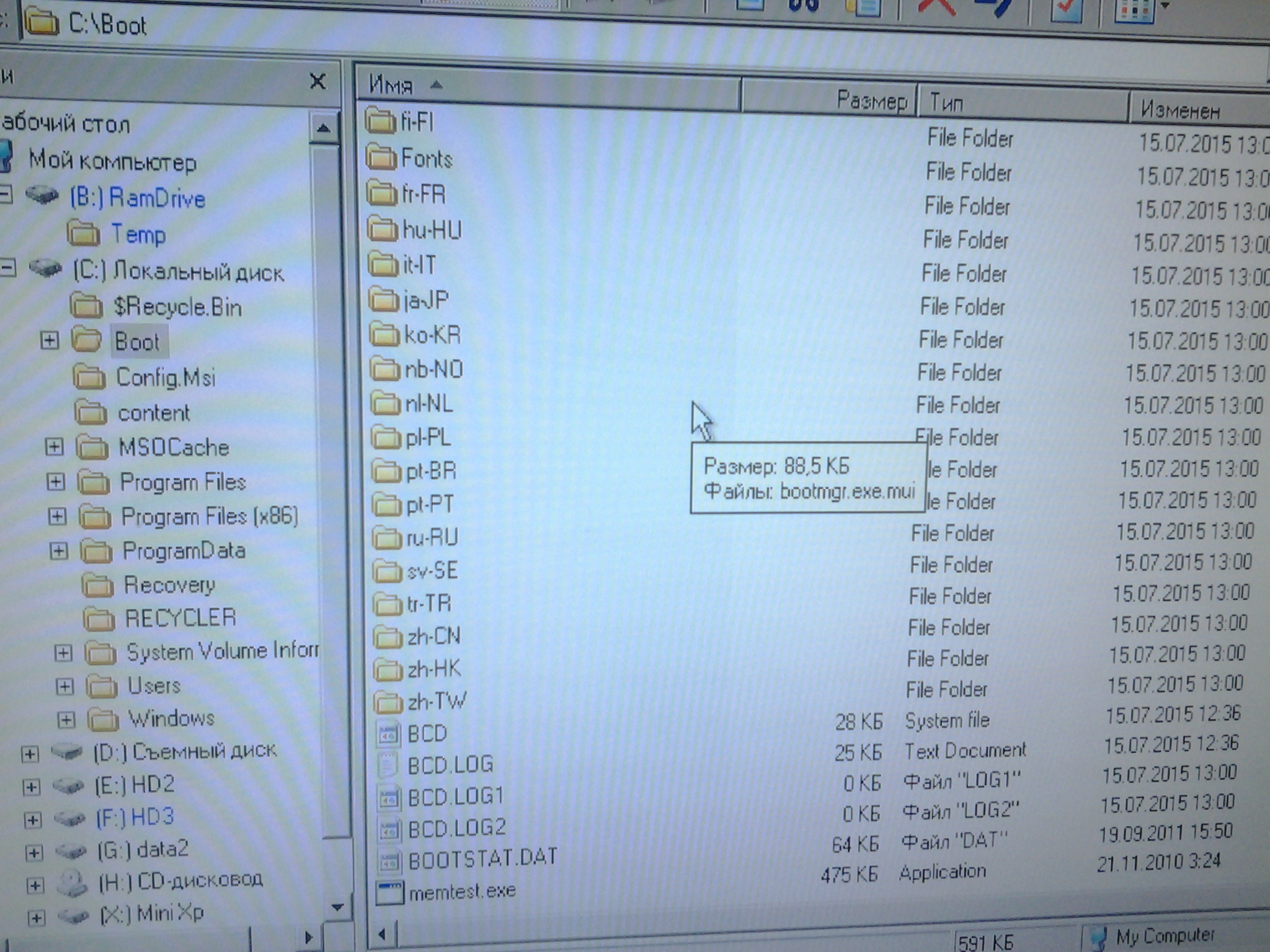The height and width of the screenshot is (952, 1270).
Task: Click the BCD.LOG text document icon
Action: pos(388,765)
